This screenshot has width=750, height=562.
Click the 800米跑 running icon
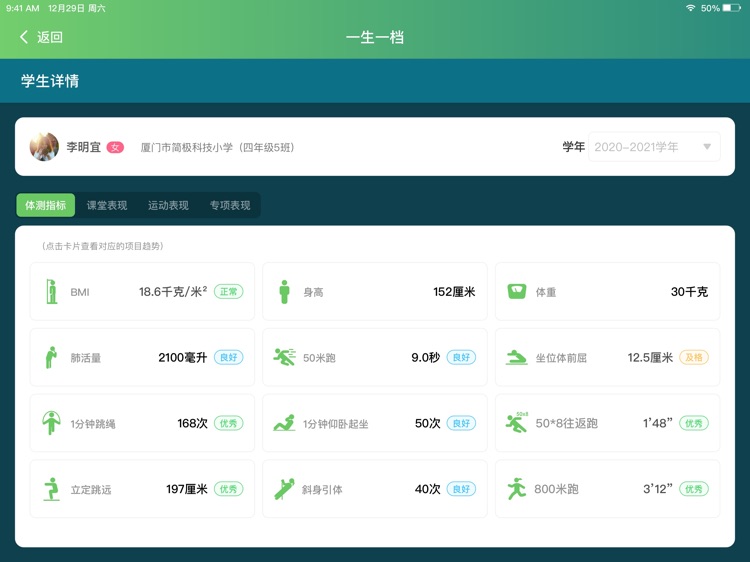[517, 489]
